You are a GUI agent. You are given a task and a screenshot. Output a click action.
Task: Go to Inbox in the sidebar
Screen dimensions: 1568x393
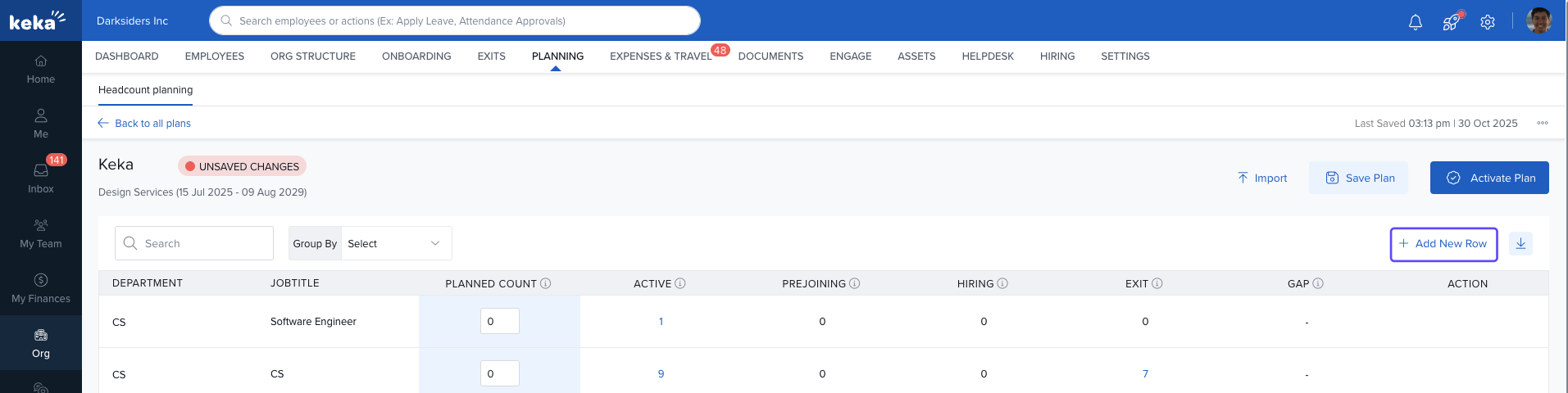41,177
